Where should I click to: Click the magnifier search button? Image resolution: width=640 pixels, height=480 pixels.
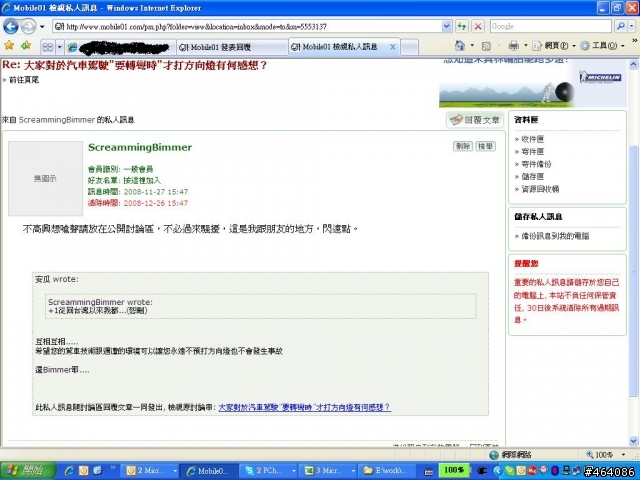click(x=620, y=27)
